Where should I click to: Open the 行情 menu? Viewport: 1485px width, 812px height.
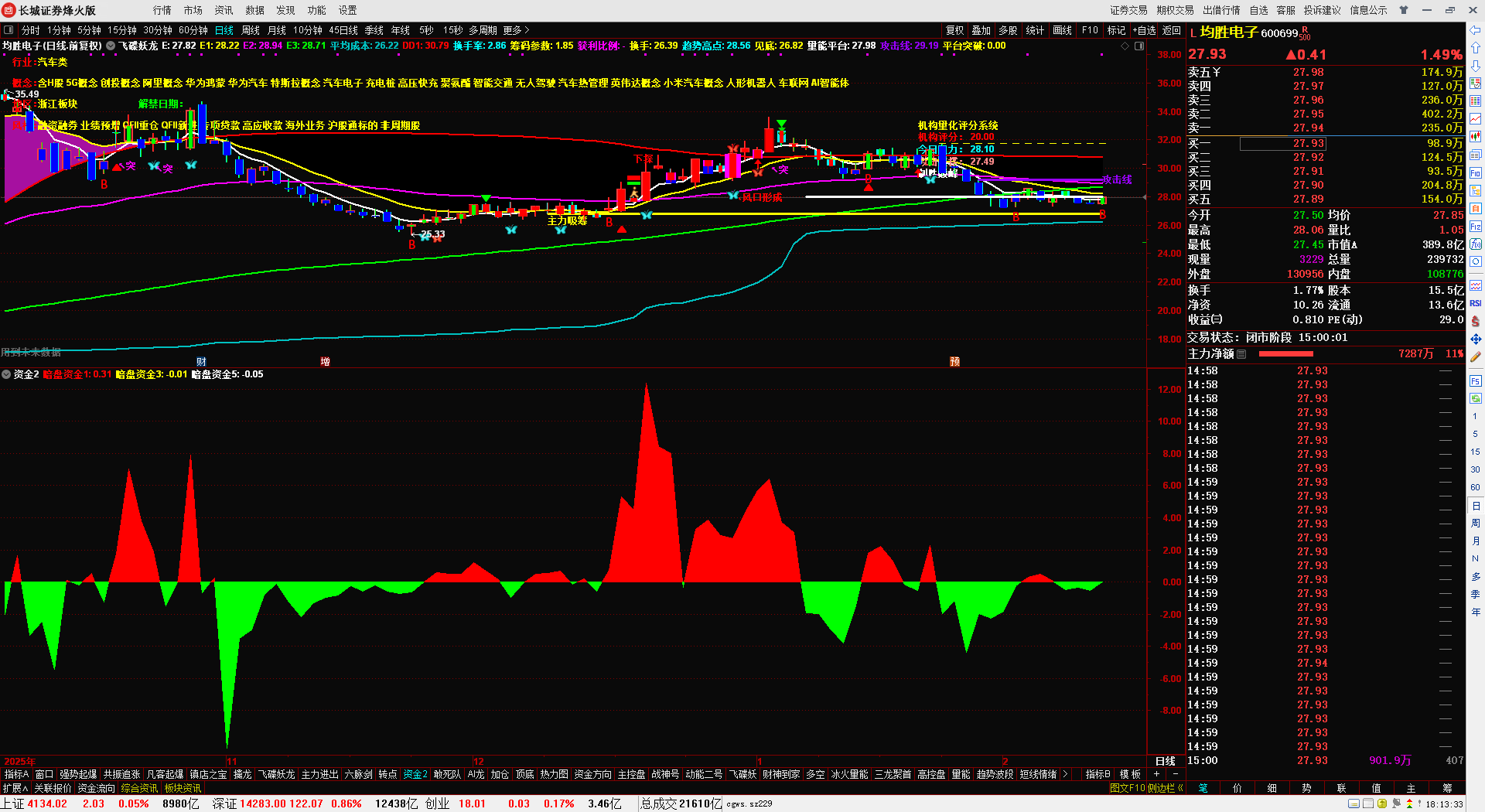(162, 10)
